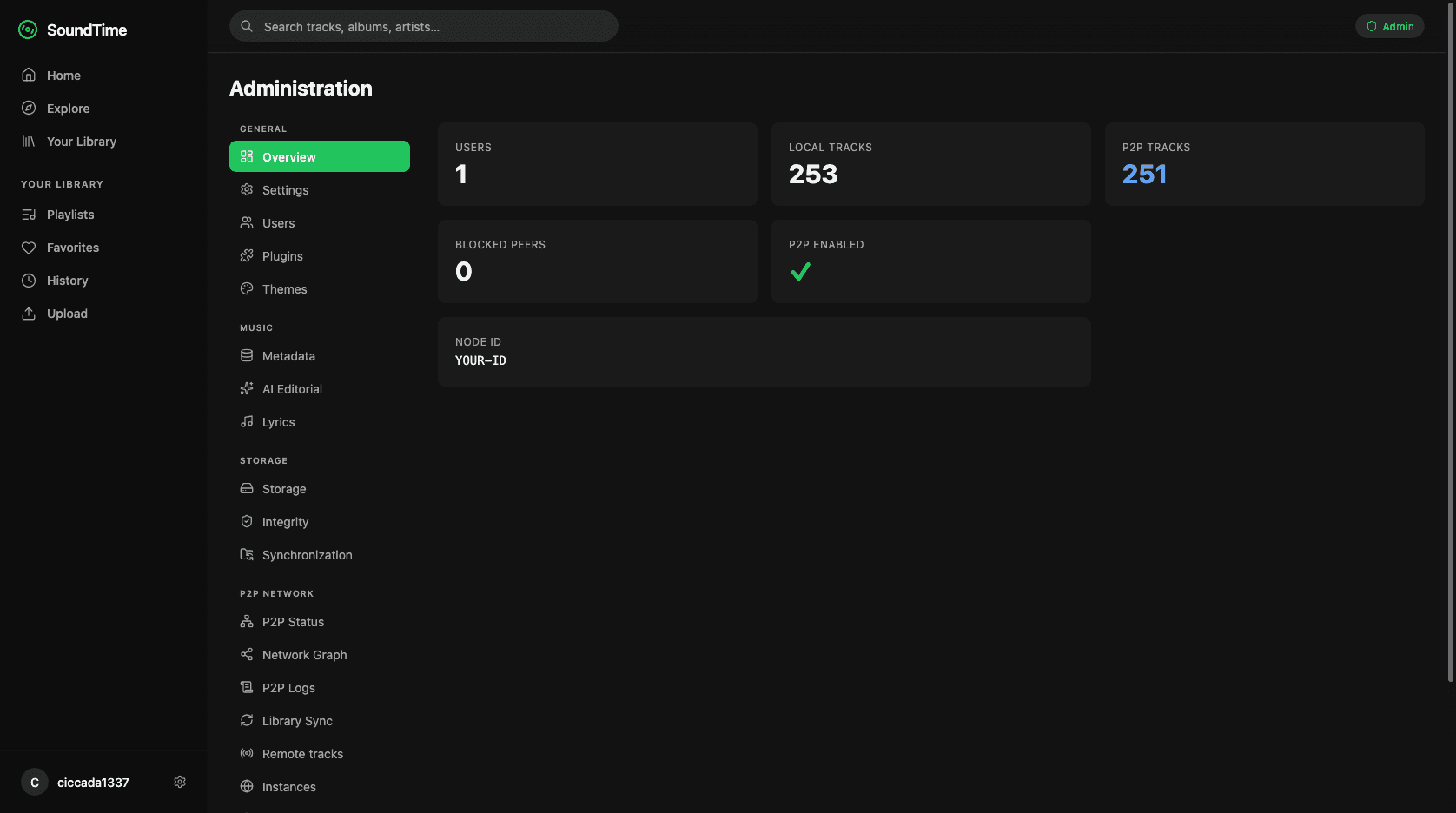Viewport: 1456px width, 813px height.
Task: Open the Plugins admin section
Action: coord(281,255)
